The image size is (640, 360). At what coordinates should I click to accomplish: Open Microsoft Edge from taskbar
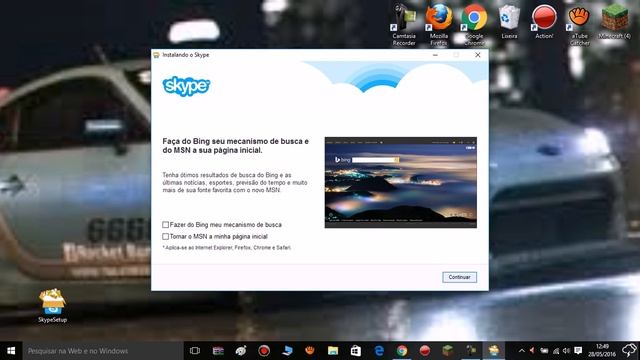click(x=379, y=351)
